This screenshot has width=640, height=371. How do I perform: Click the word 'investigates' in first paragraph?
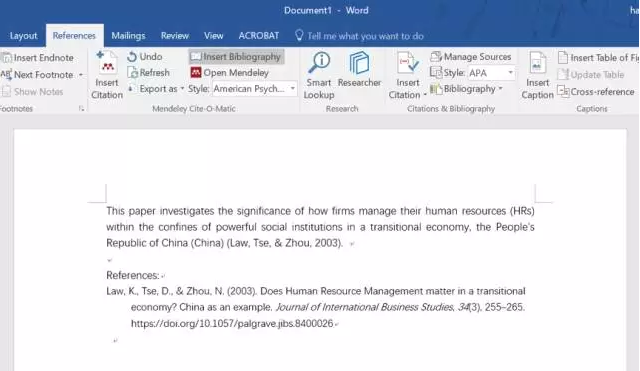187,211
